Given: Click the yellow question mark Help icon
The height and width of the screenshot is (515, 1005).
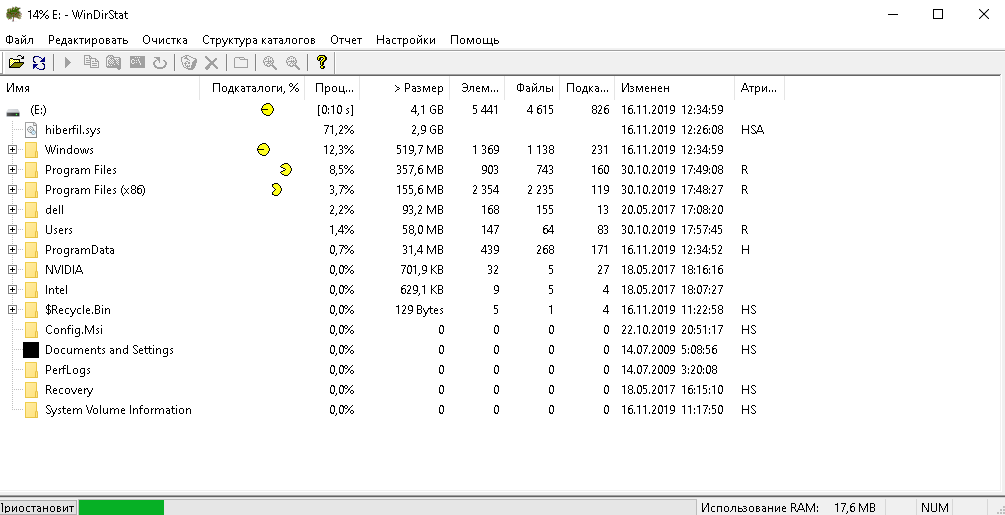Looking at the screenshot, I should click(322, 62).
